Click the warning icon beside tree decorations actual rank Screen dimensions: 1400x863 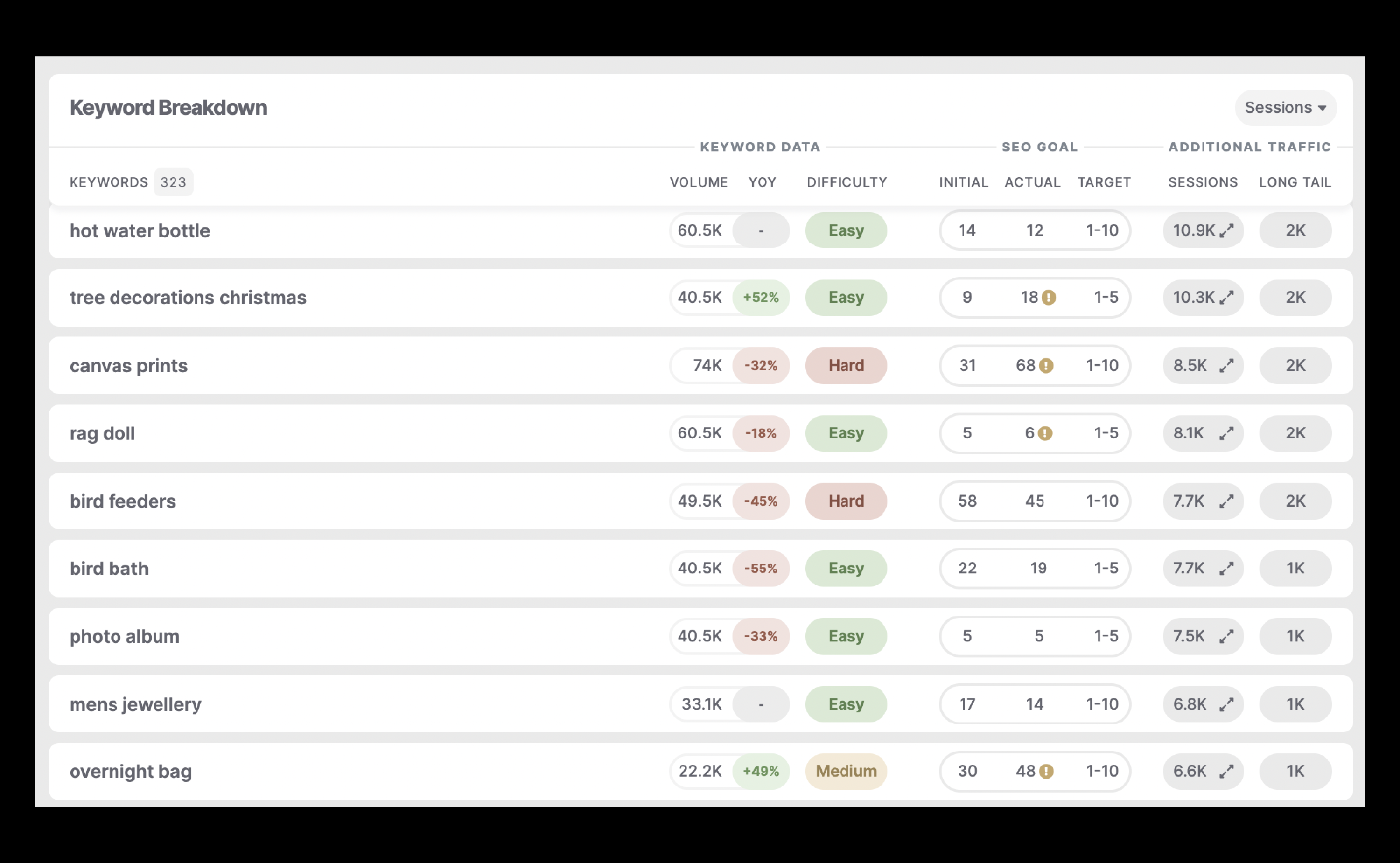(1049, 297)
